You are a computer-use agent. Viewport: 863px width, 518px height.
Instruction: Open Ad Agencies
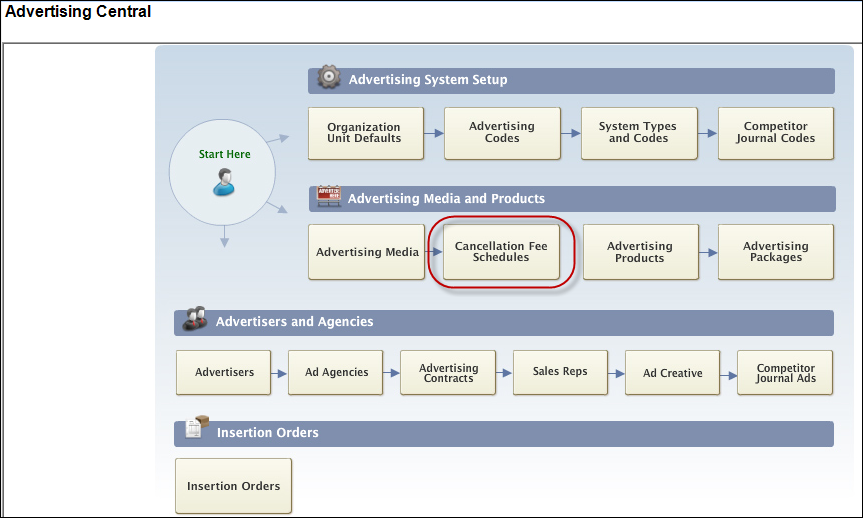(336, 373)
